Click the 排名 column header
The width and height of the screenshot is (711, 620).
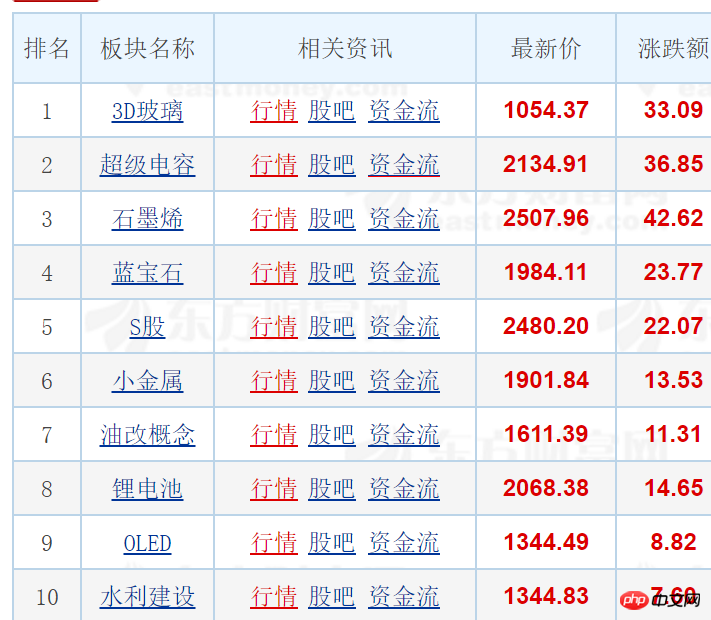tap(47, 48)
